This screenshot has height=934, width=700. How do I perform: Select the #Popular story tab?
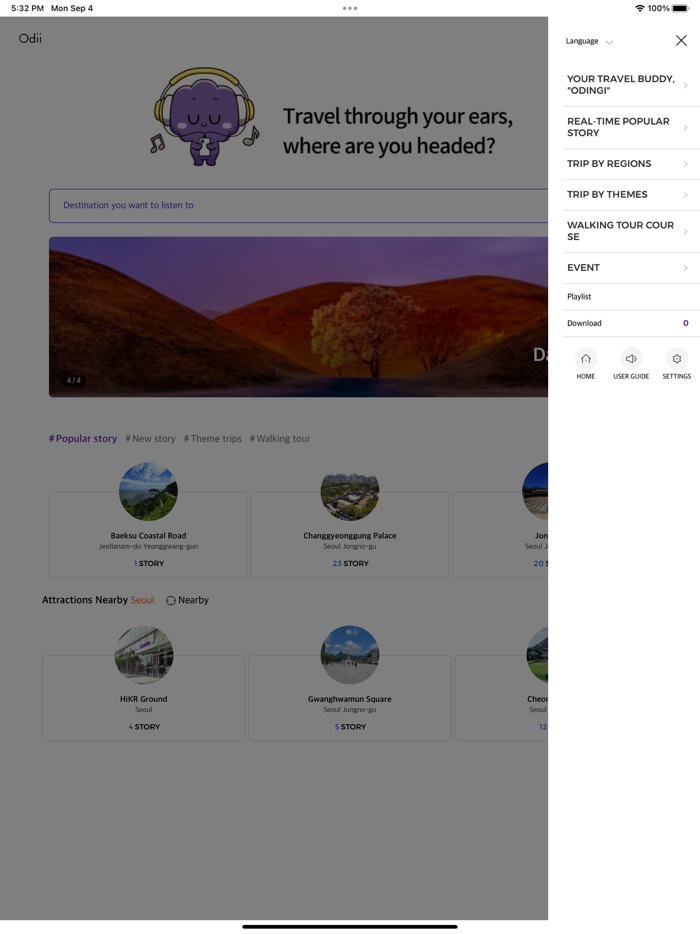point(83,439)
